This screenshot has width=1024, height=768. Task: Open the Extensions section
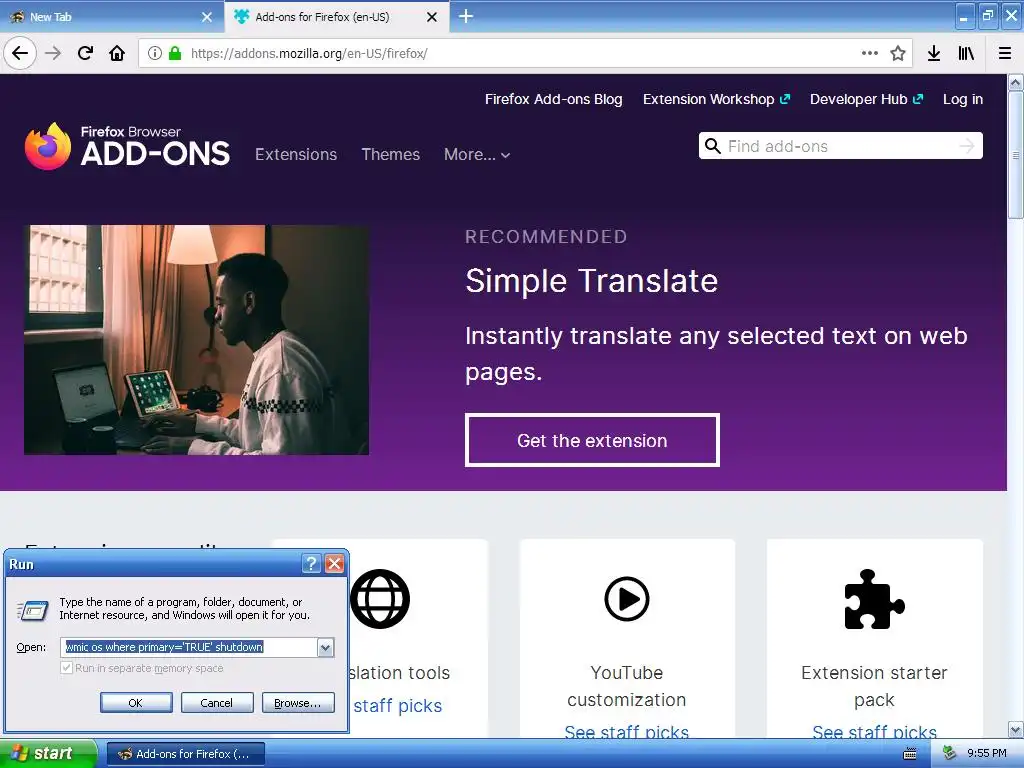(x=296, y=154)
